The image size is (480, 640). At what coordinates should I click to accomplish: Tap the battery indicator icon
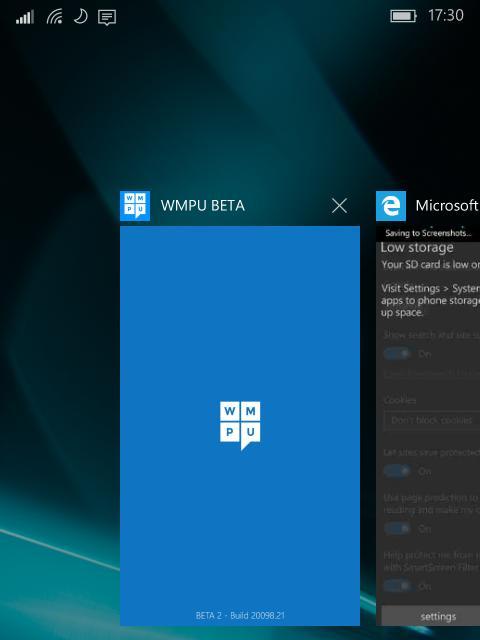point(403,16)
